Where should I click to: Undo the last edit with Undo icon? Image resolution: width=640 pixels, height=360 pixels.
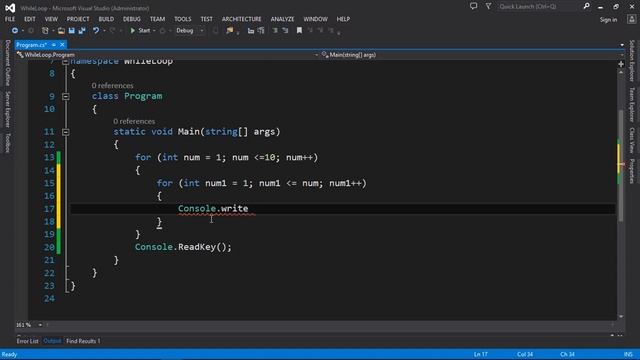pyautogui.click(x=96, y=31)
